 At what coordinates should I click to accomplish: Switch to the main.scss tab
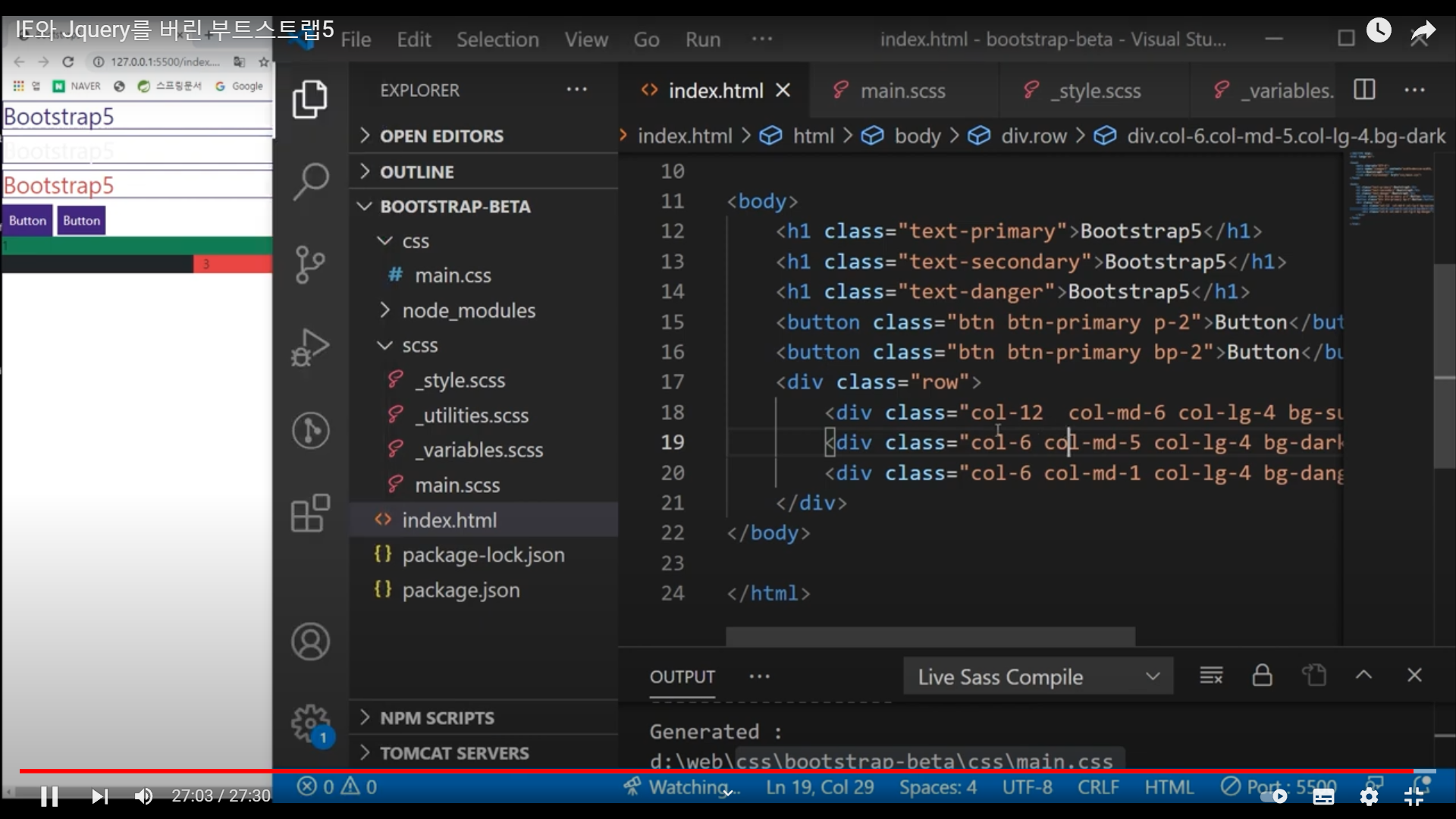(902, 91)
